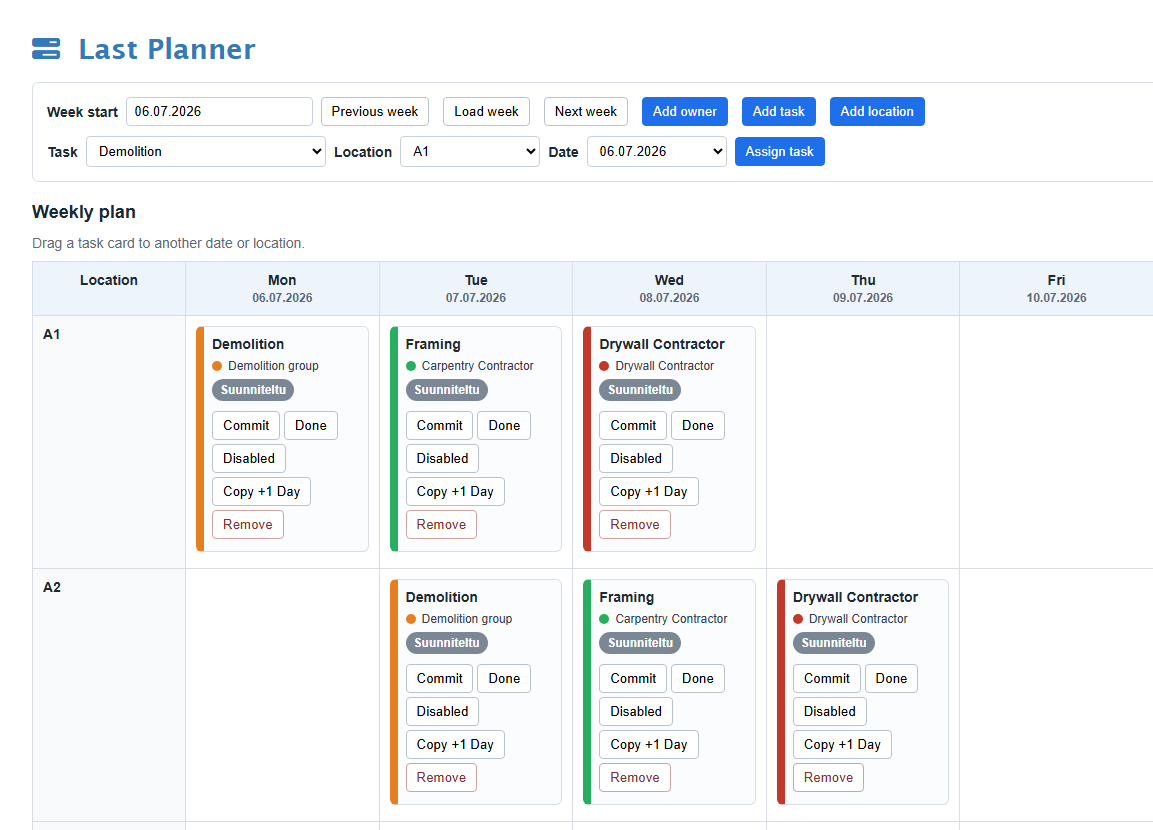
Task: Set A2 Framing task to Disabled
Action: (636, 712)
